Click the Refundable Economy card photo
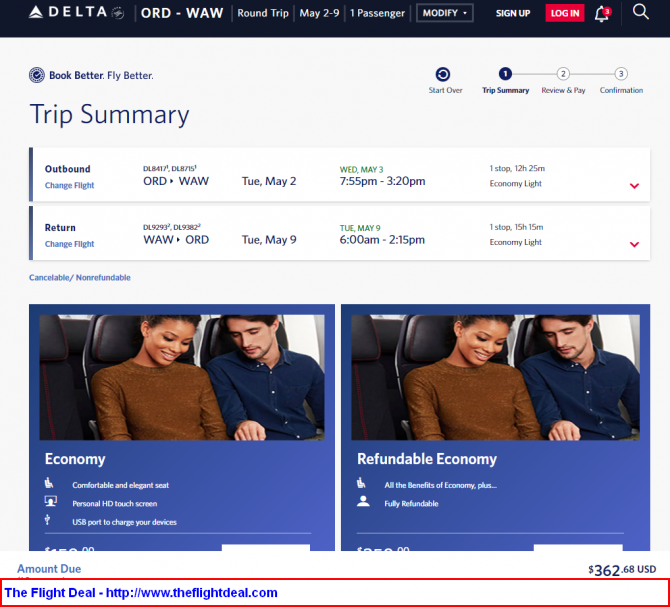Screen dimensions: 670x607 coord(495,377)
